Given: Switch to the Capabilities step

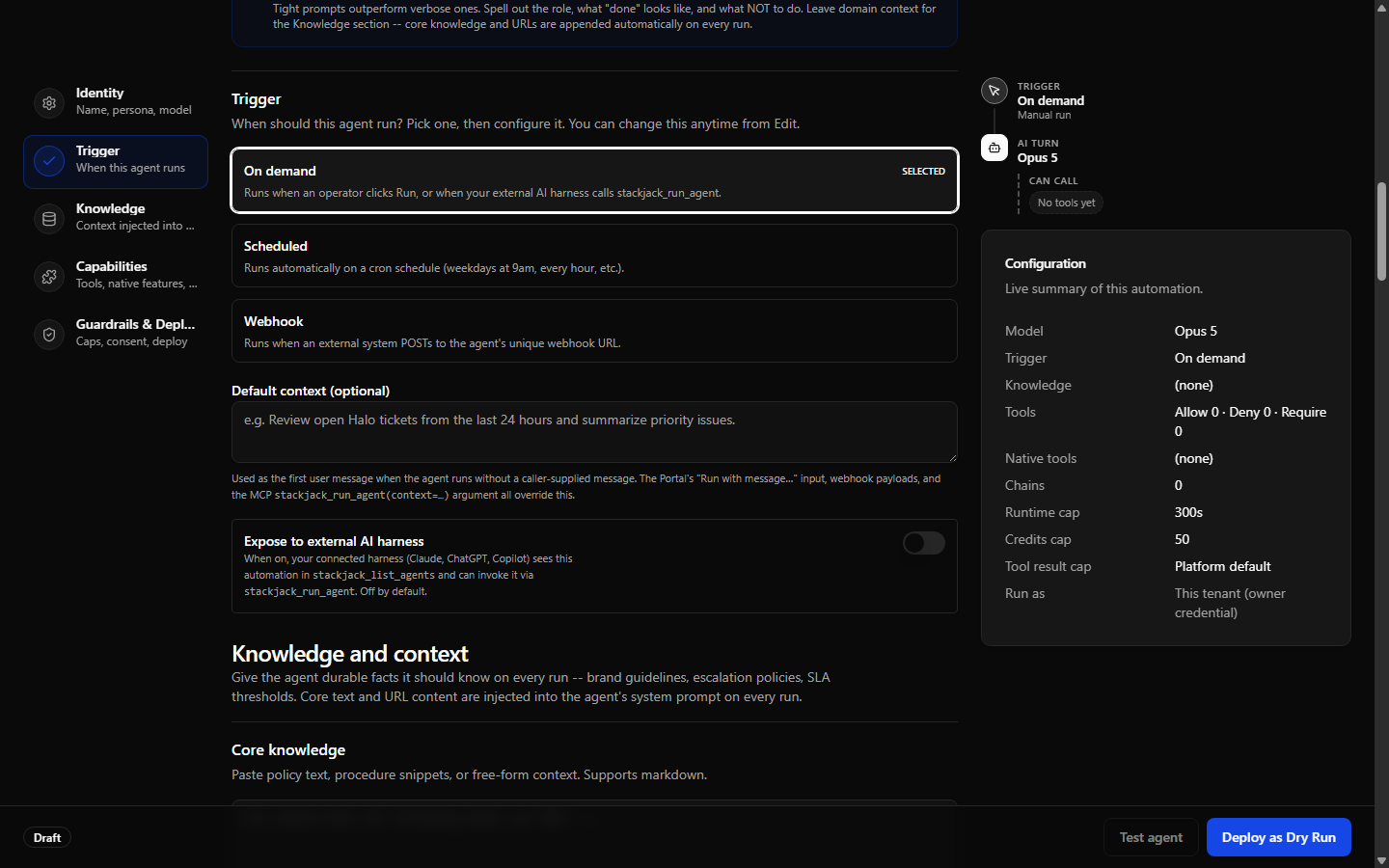Looking at the screenshot, I should (116, 277).
